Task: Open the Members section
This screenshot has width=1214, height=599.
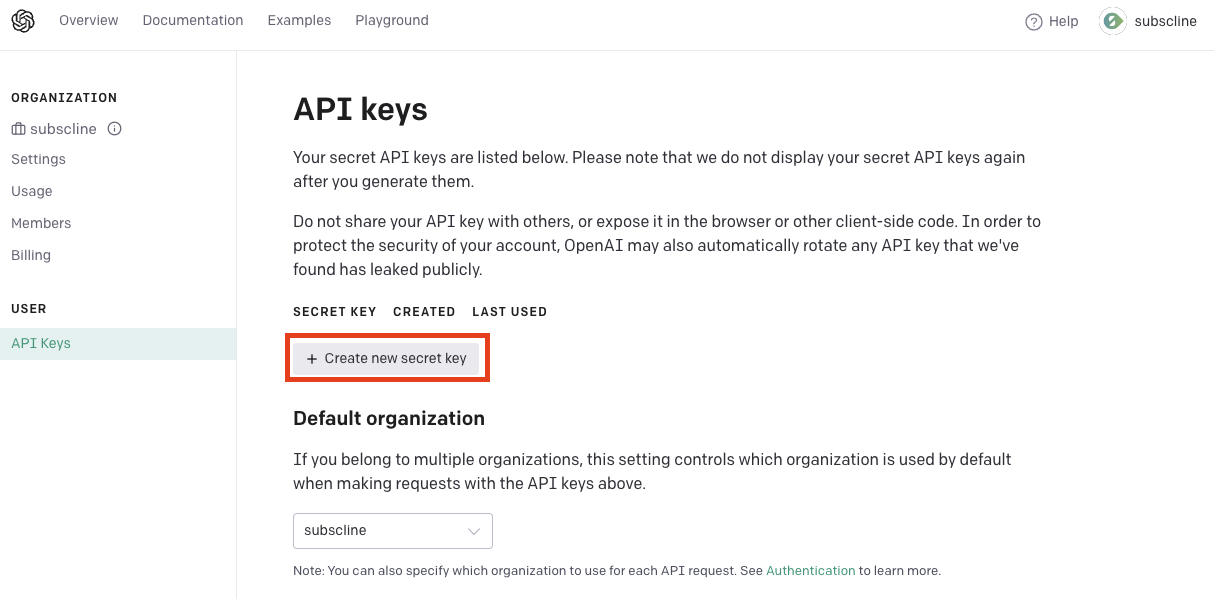Action: click(41, 224)
